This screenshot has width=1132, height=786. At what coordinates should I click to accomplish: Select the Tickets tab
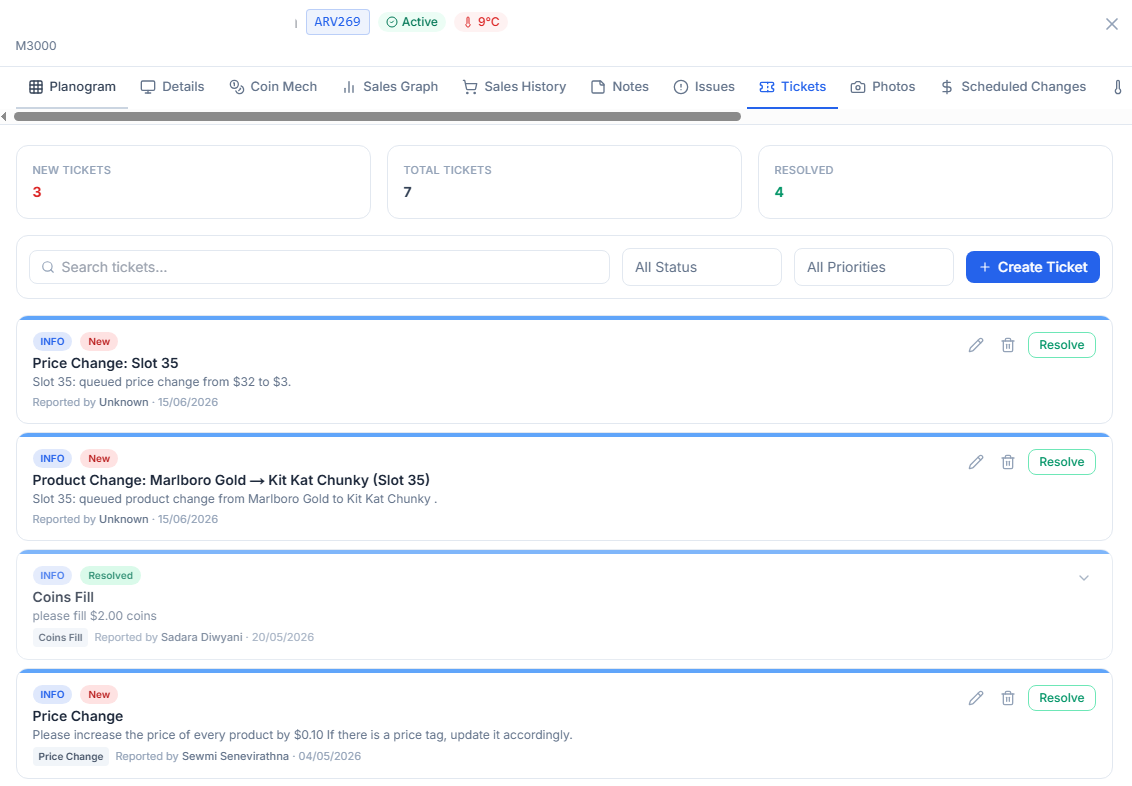pyautogui.click(x=792, y=87)
